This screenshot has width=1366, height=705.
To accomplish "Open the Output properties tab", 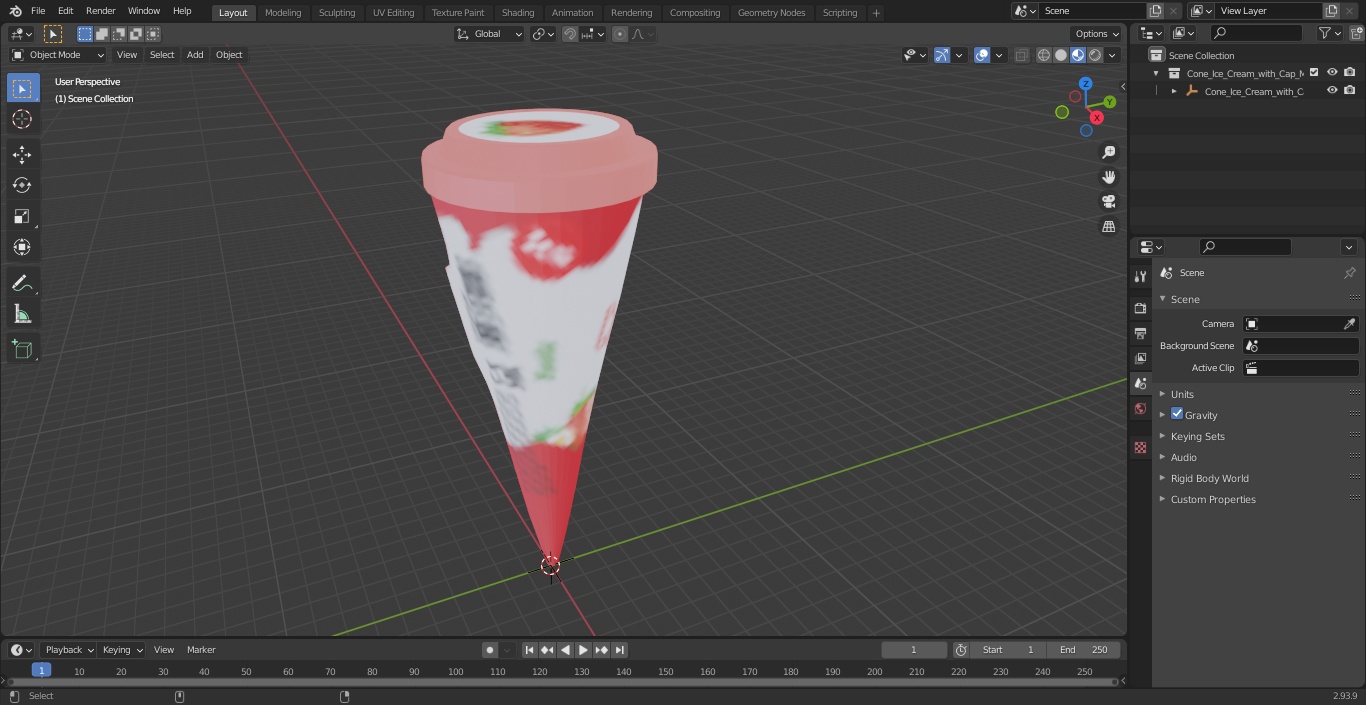I will tap(1140, 333).
